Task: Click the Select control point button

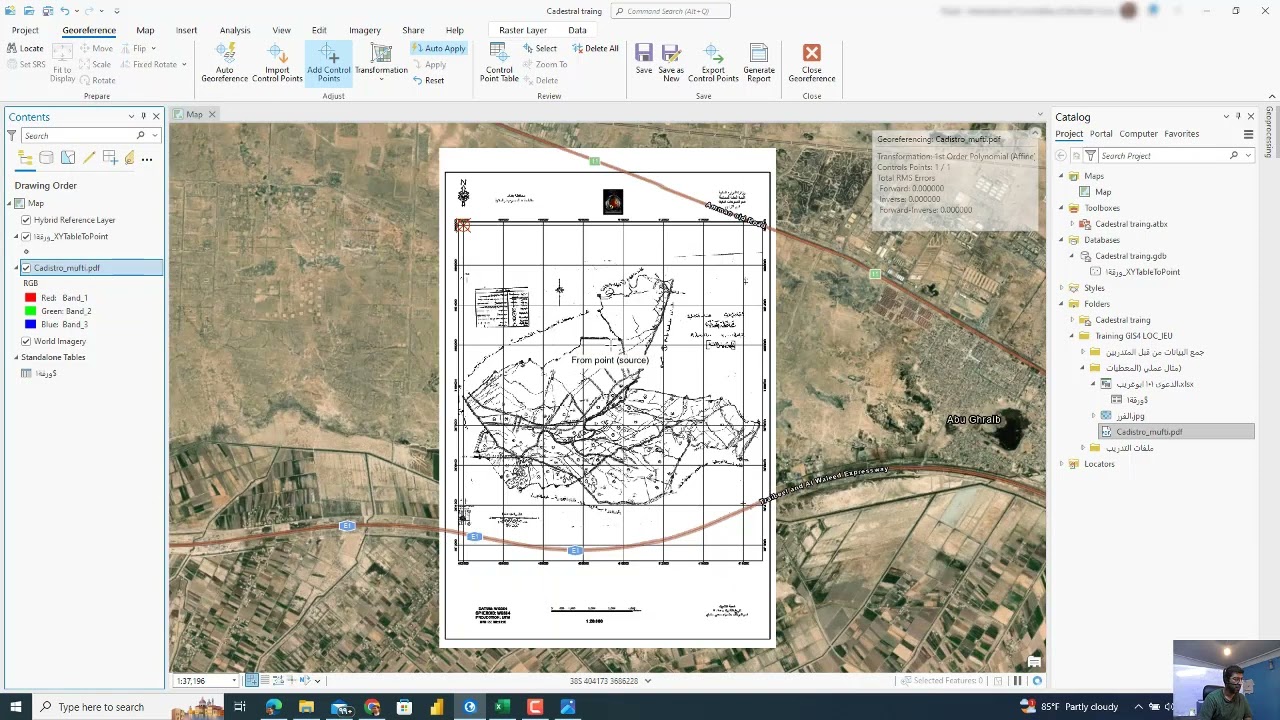Action: click(539, 48)
